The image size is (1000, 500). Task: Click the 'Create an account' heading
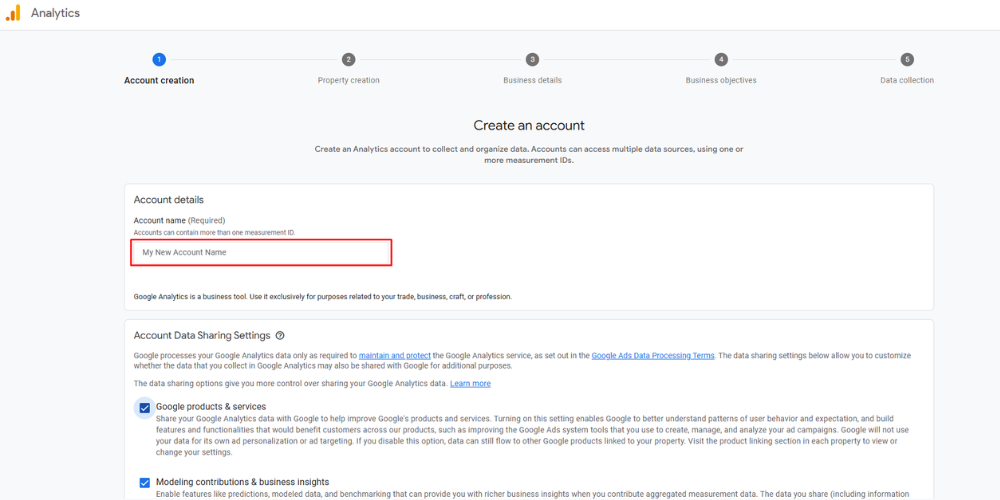click(529, 125)
